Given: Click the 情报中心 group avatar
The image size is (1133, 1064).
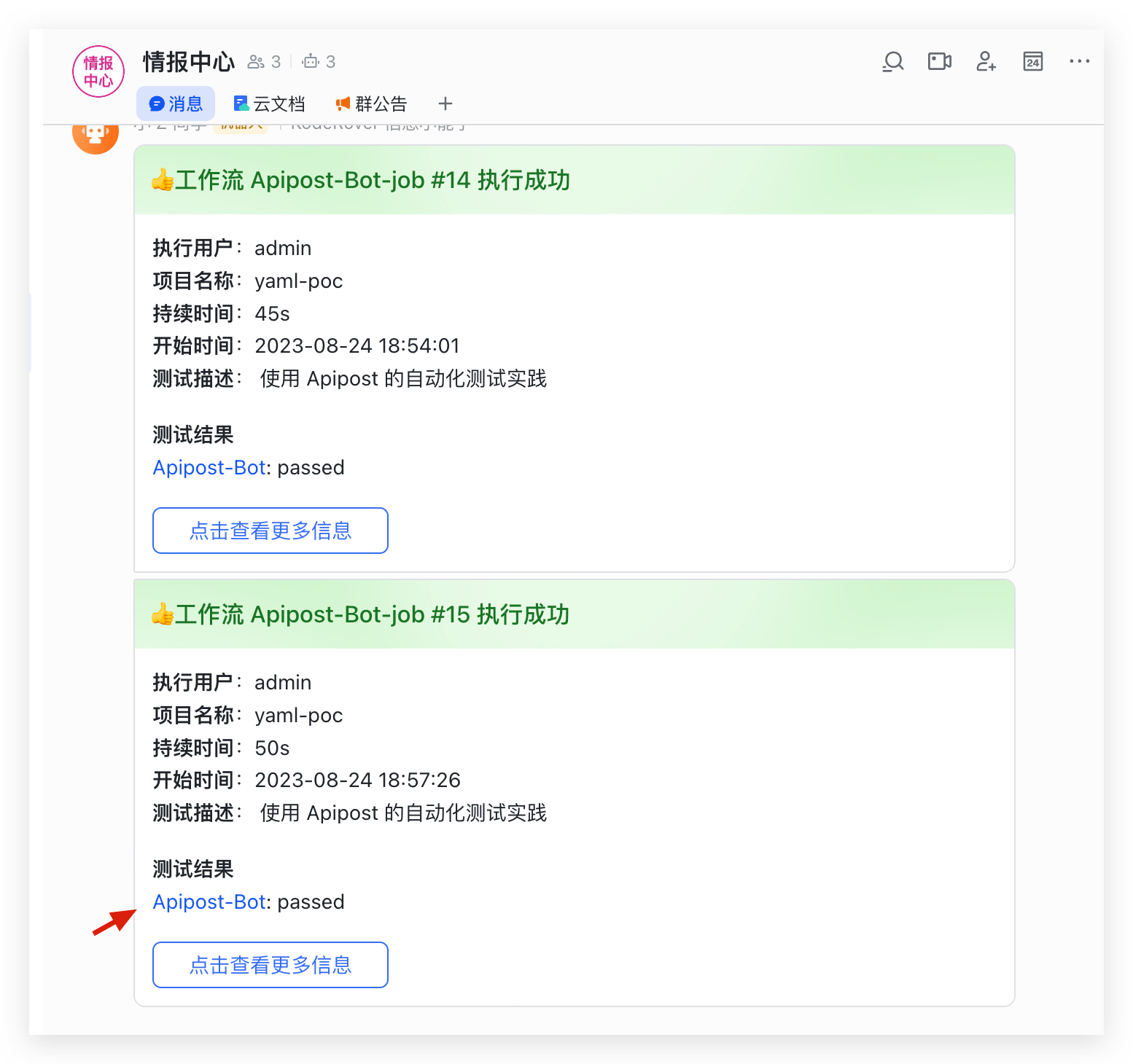Looking at the screenshot, I should click(x=98, y=71).
